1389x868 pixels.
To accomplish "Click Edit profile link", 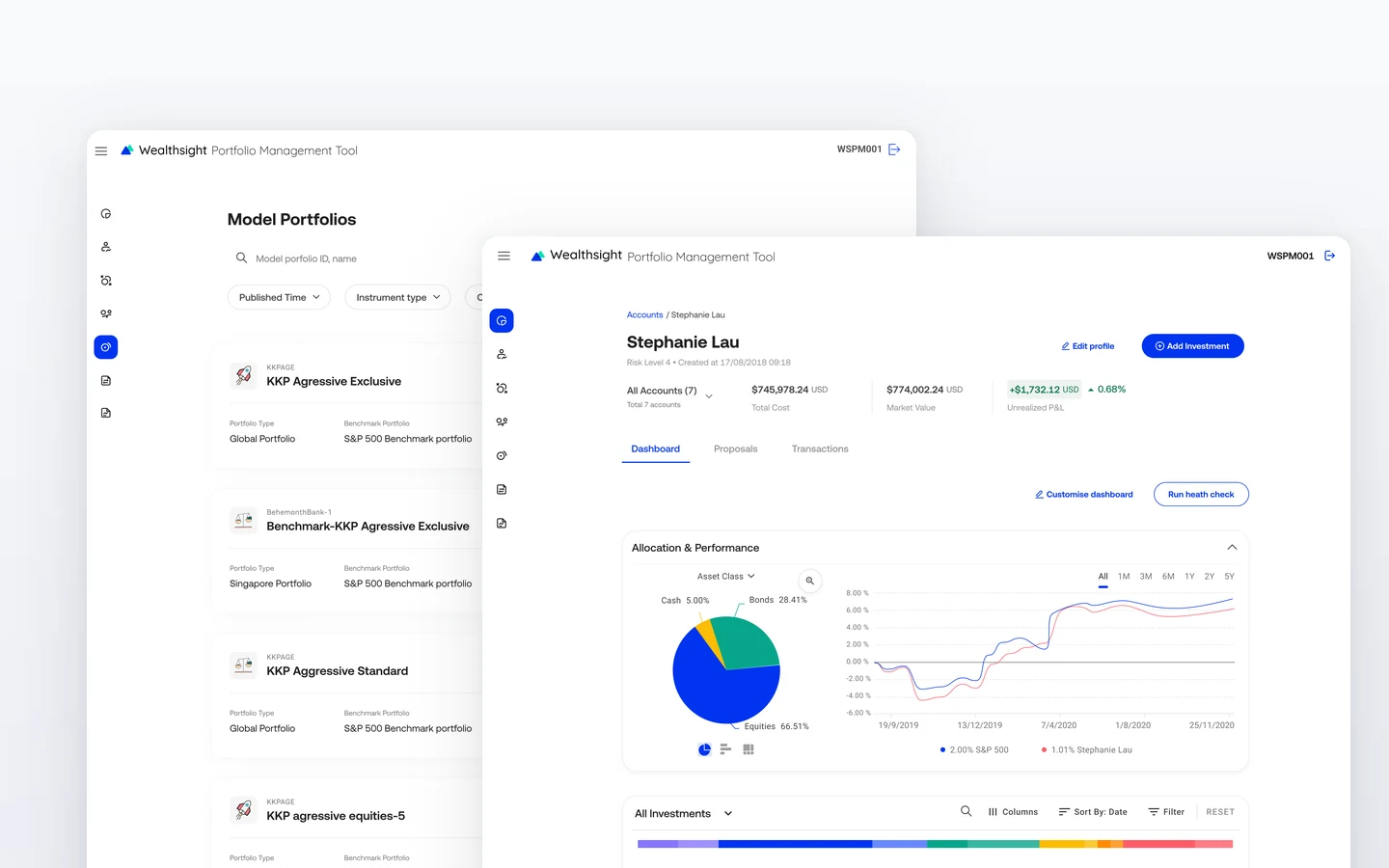I will 1088,346.
